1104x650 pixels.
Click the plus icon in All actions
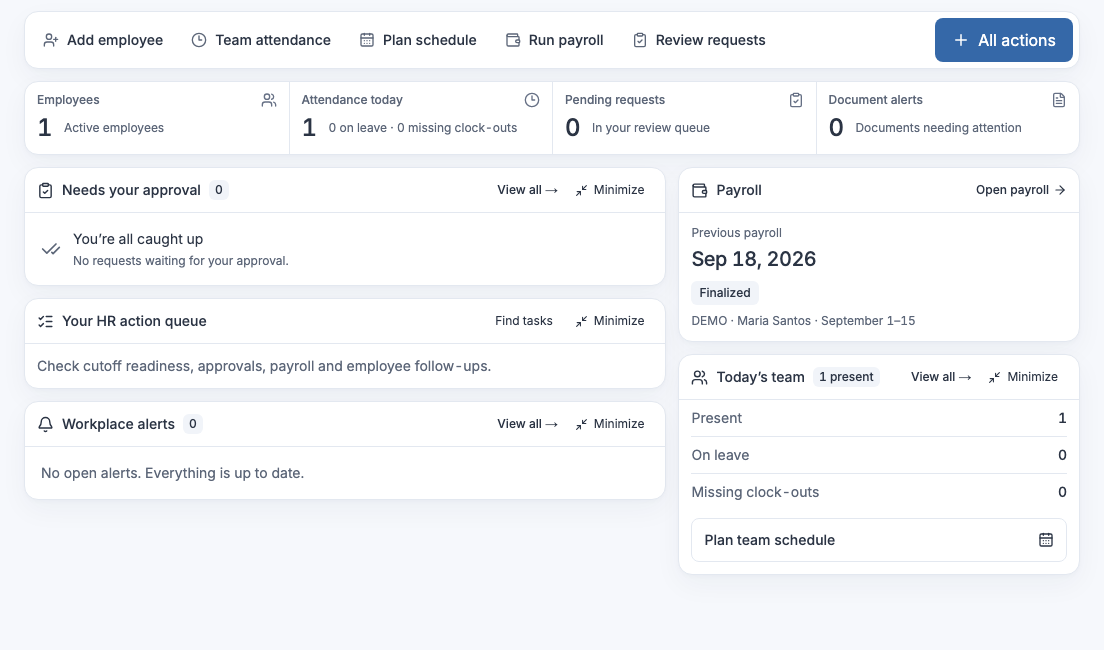pyautogui.click(x=960, y=40)
